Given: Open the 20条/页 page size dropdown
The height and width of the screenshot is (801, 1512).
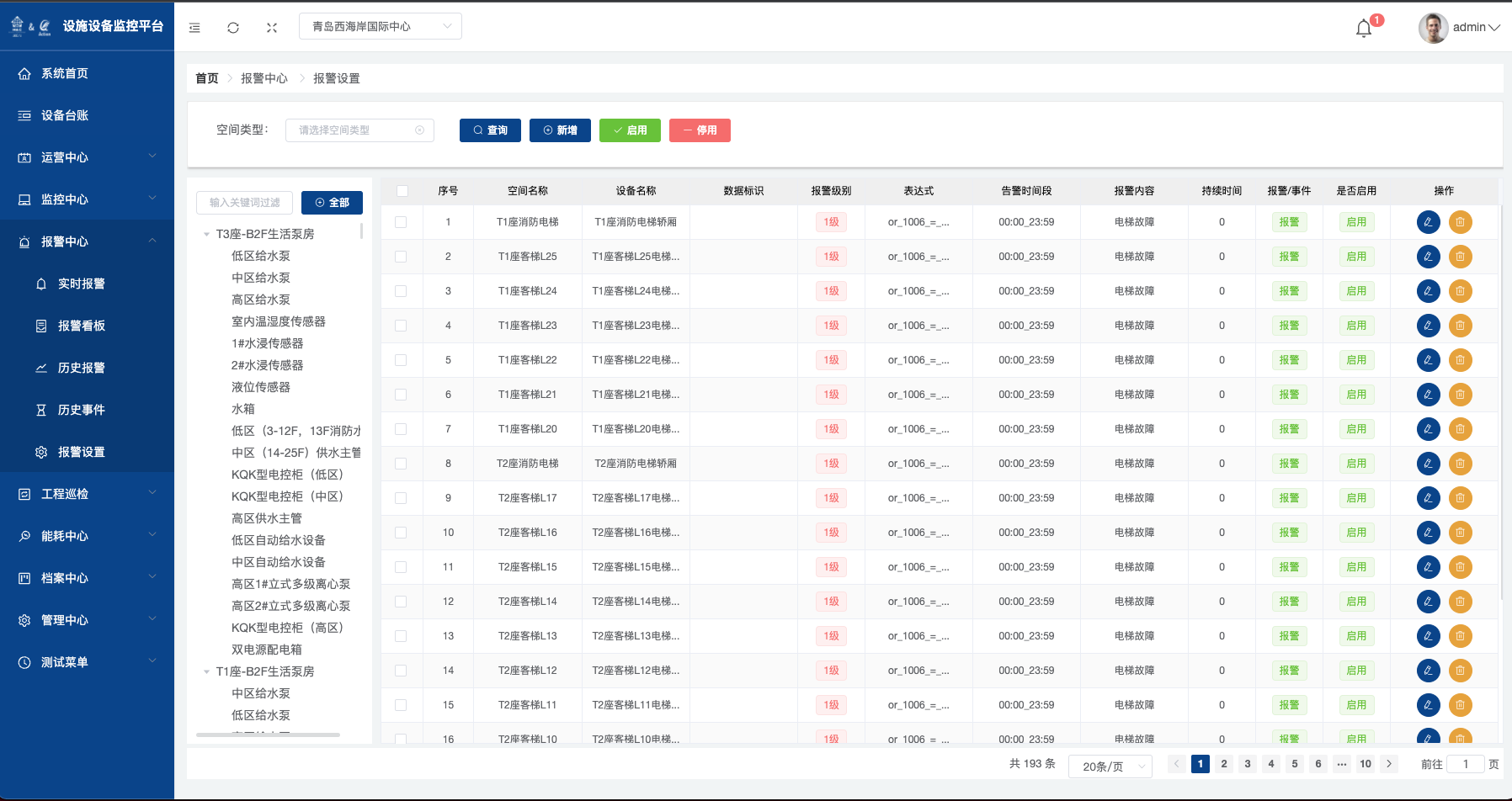Looking at the screenshot, I should click(1110, 766).
